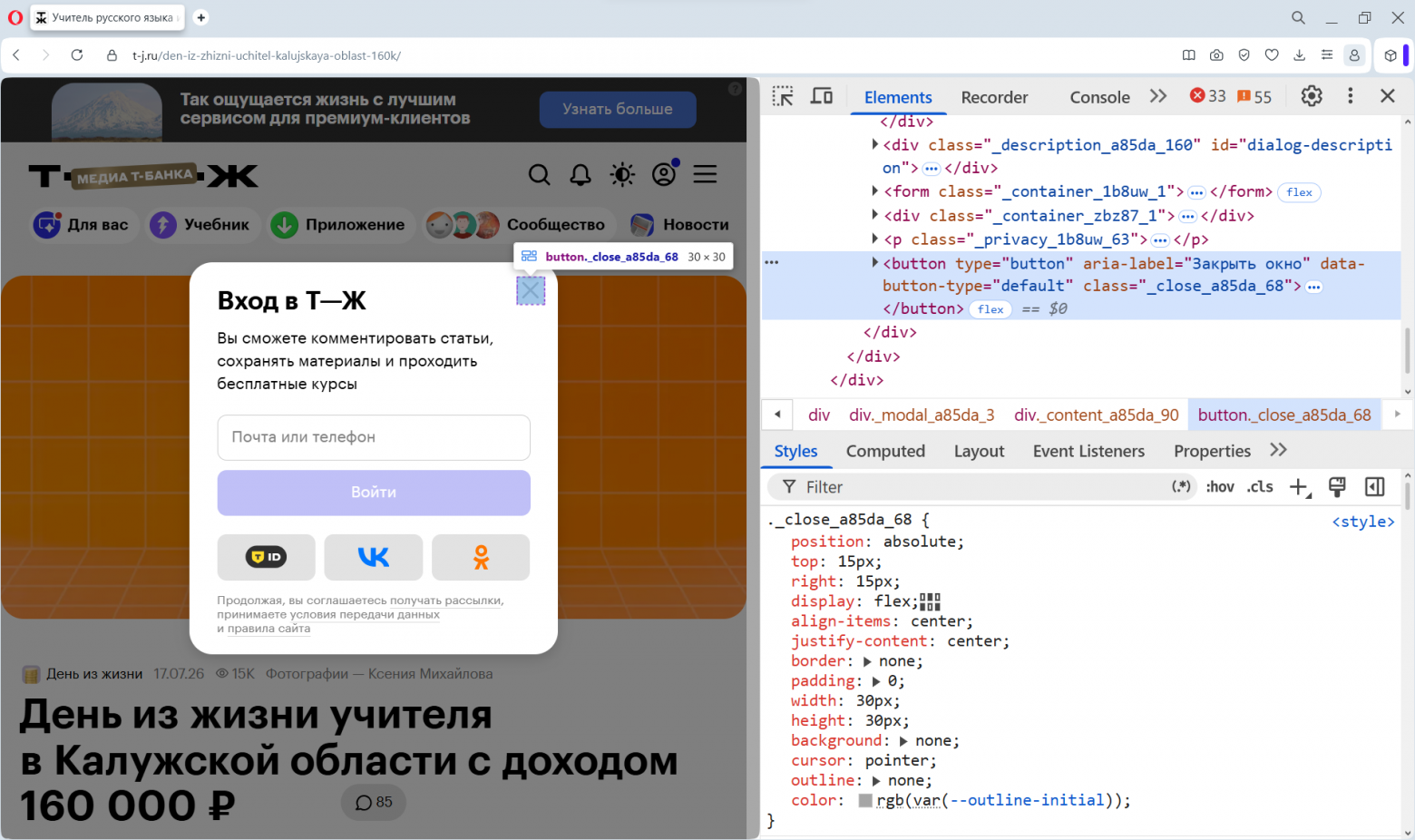Expand the padding property triangle

[x=876, y=681]
